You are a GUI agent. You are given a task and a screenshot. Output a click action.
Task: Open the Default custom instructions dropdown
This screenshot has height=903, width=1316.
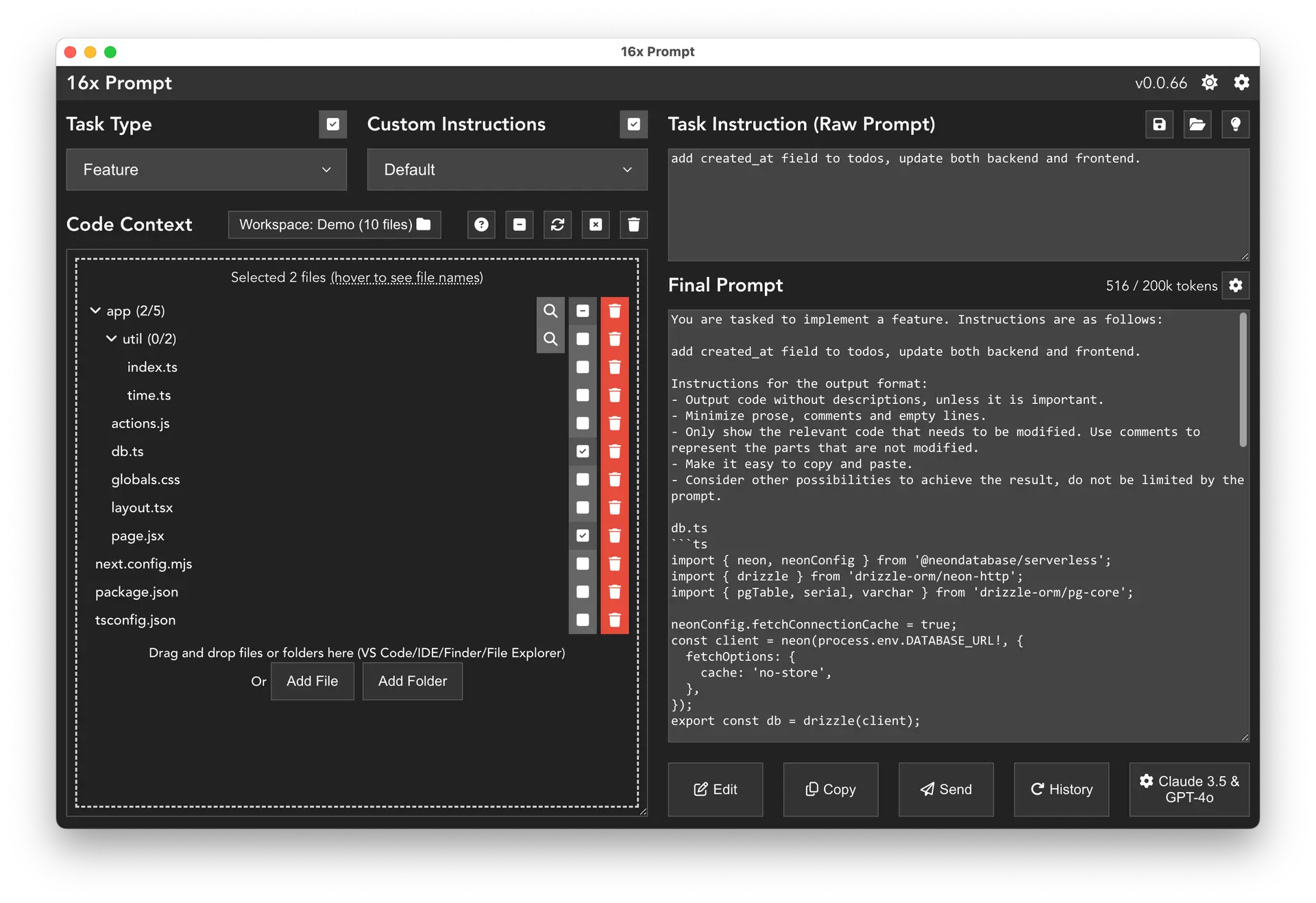[507, 169]
